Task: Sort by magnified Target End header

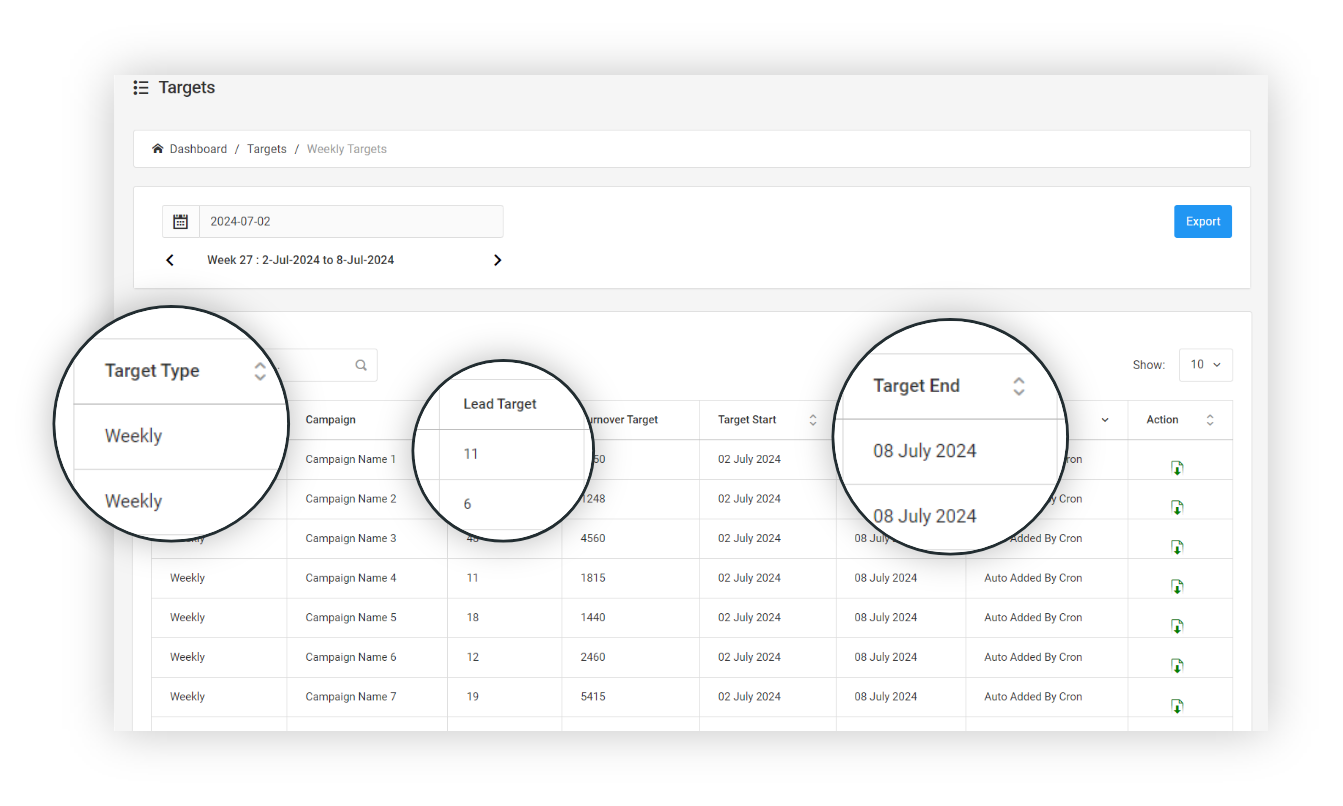Action: coord(1018,386)
